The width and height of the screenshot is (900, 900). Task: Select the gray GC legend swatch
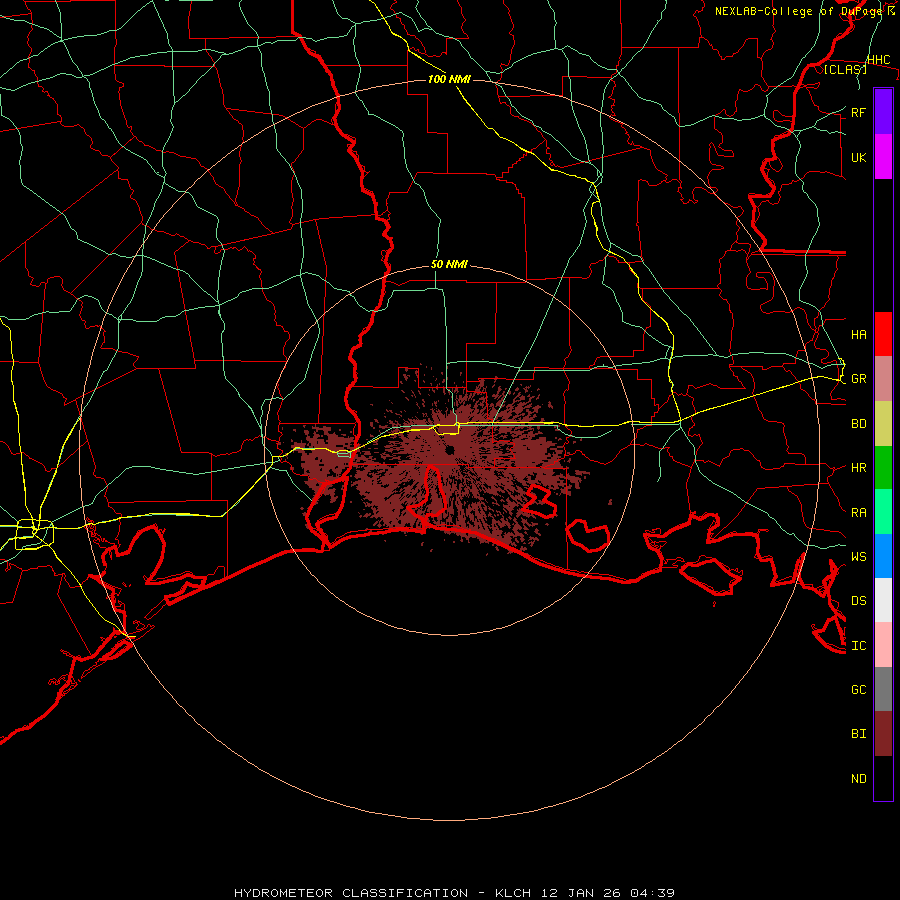click(883, 689)
